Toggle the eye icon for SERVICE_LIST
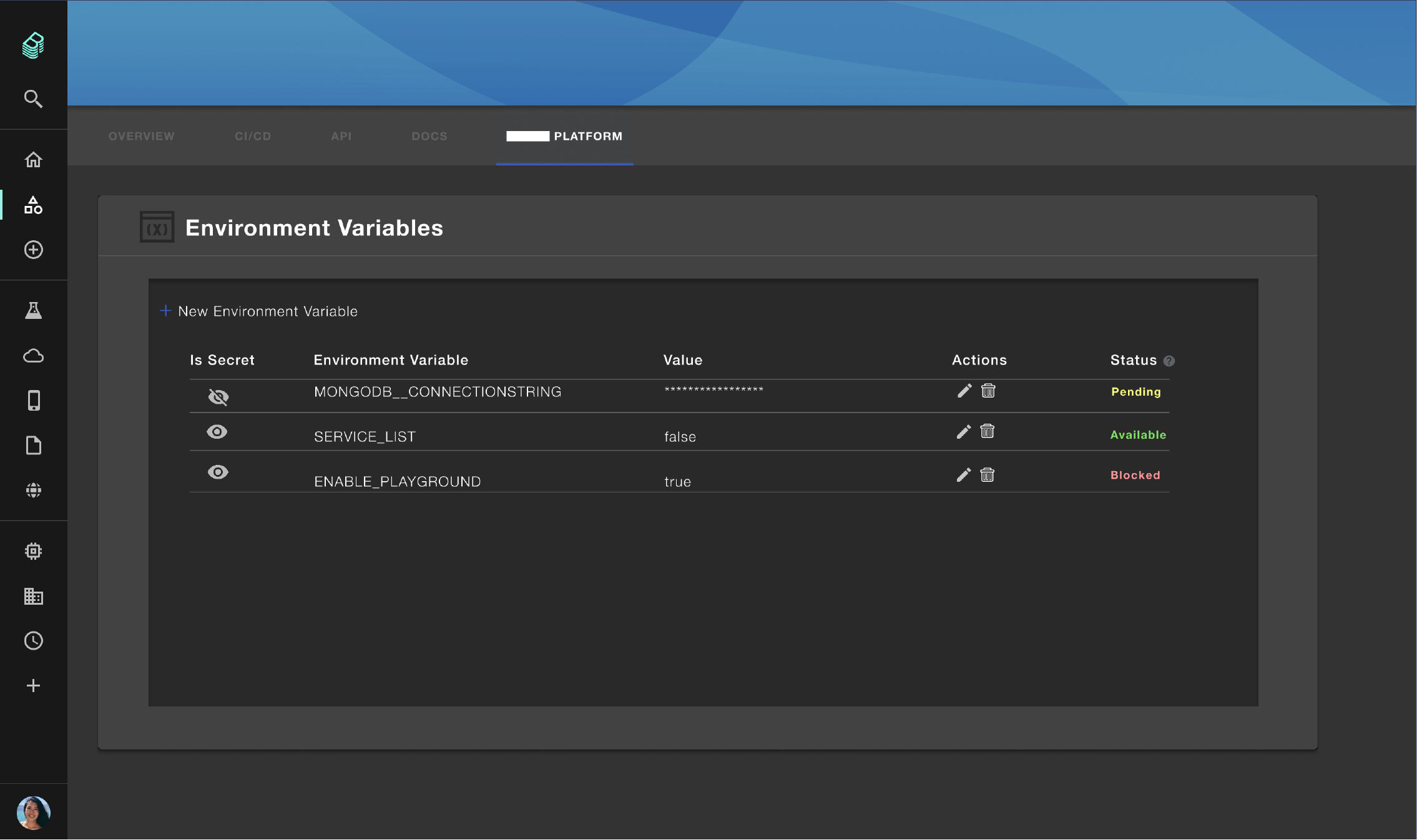 tap(217, 431)
